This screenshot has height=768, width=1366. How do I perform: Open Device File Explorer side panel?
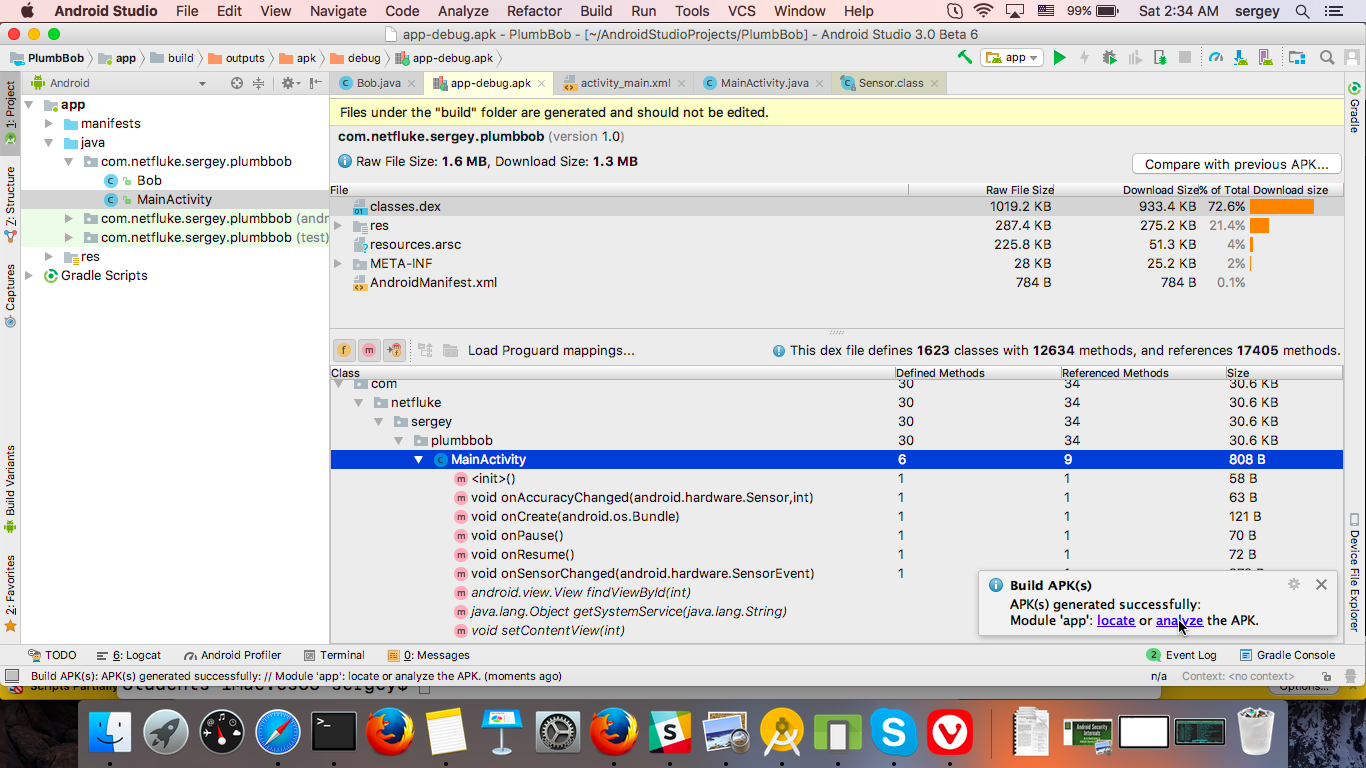(1355, 573)
